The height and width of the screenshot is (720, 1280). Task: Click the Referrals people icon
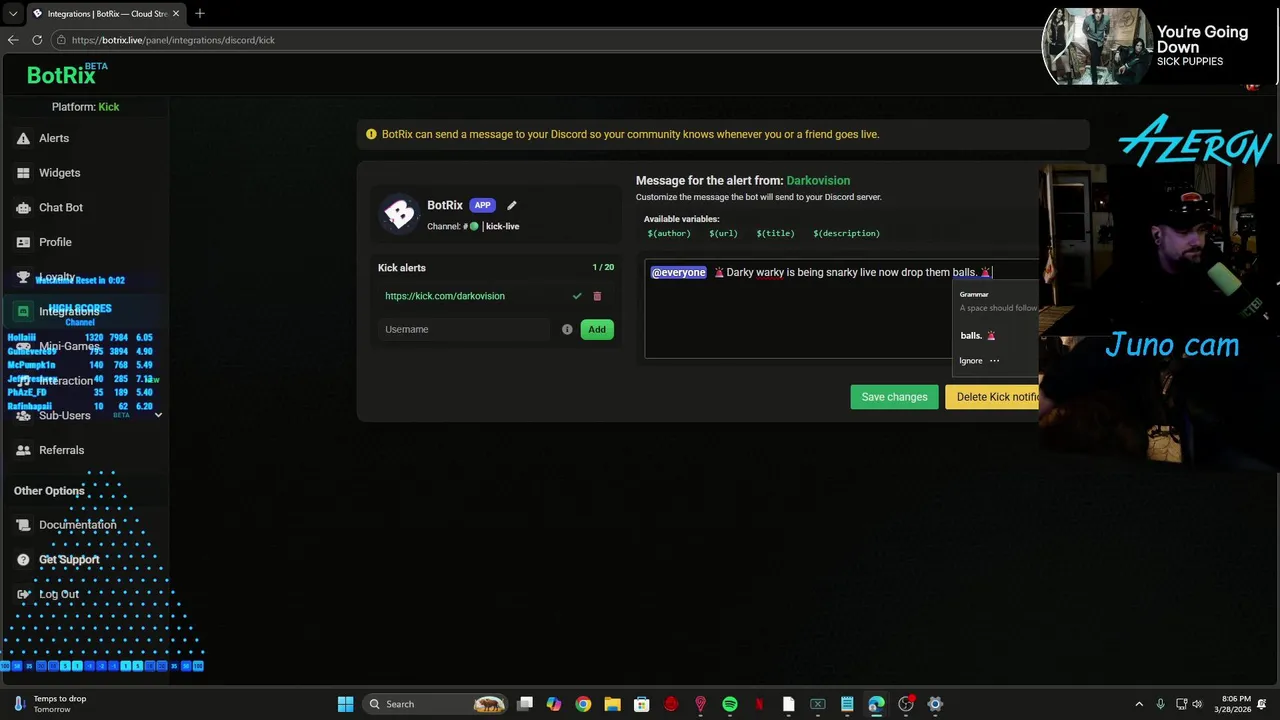23,450
